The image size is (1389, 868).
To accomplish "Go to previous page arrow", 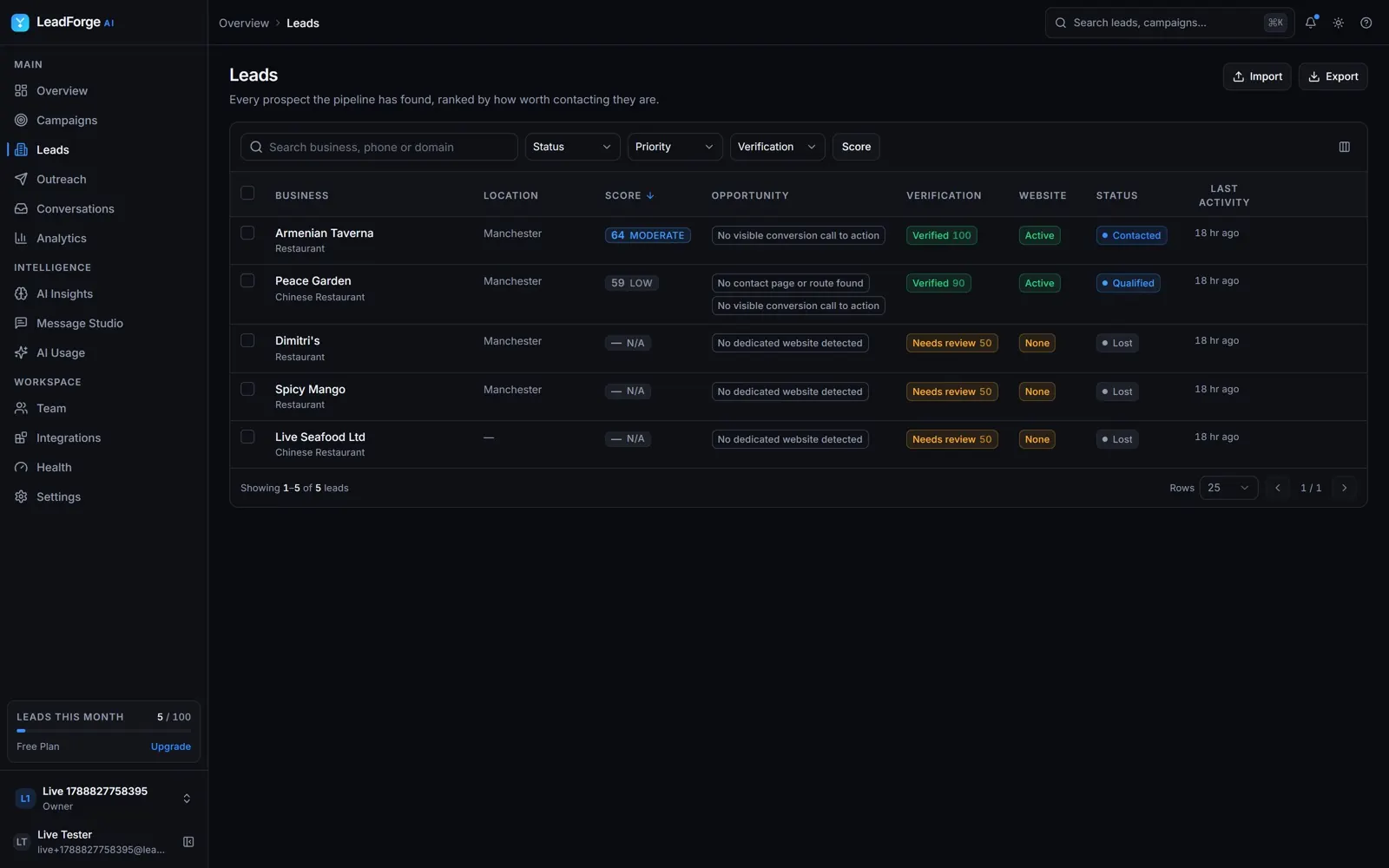I will (1278, 488).
